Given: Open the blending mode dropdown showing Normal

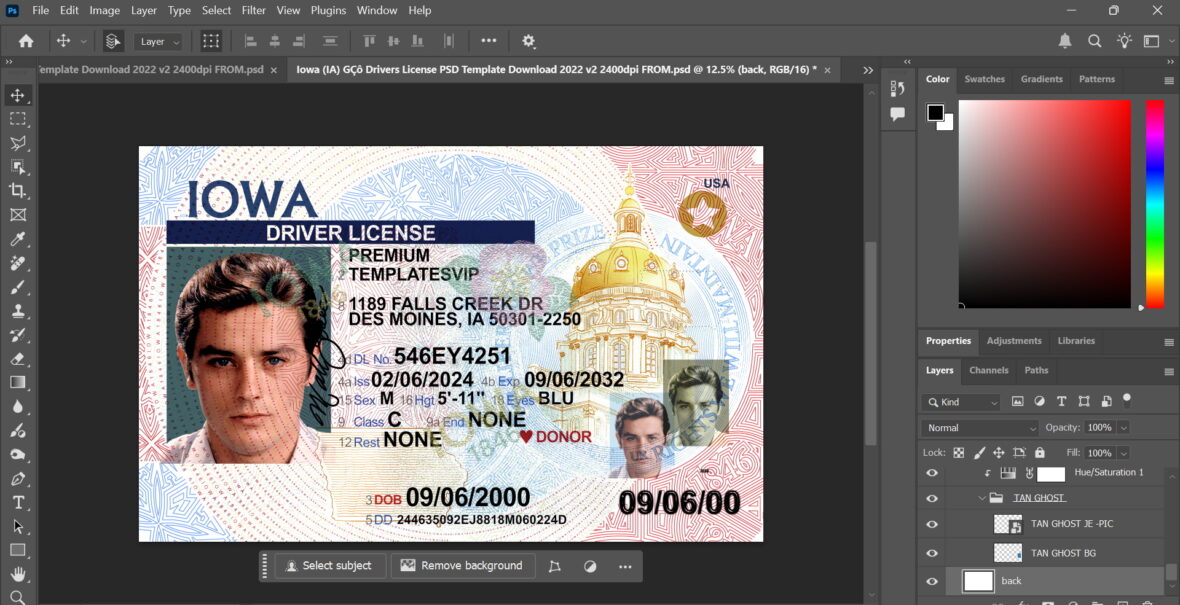Looking at the screenshot, I should pyautogui.click(x=978, y=427).
